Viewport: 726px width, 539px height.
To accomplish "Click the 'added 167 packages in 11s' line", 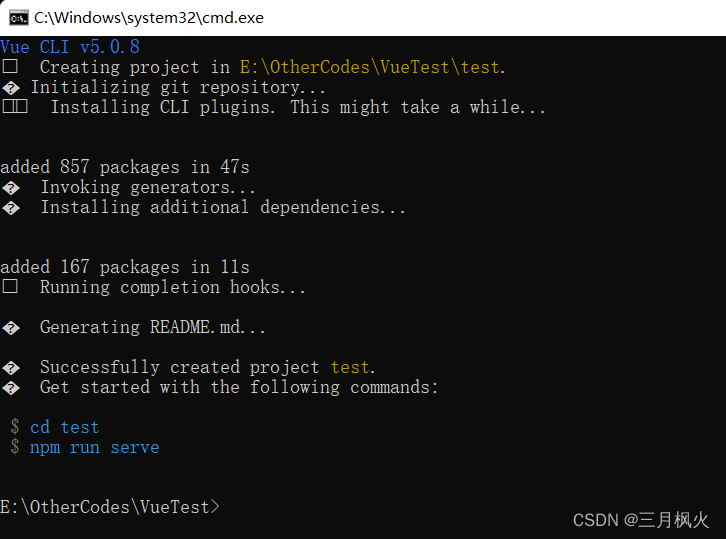I will point(125,267).
